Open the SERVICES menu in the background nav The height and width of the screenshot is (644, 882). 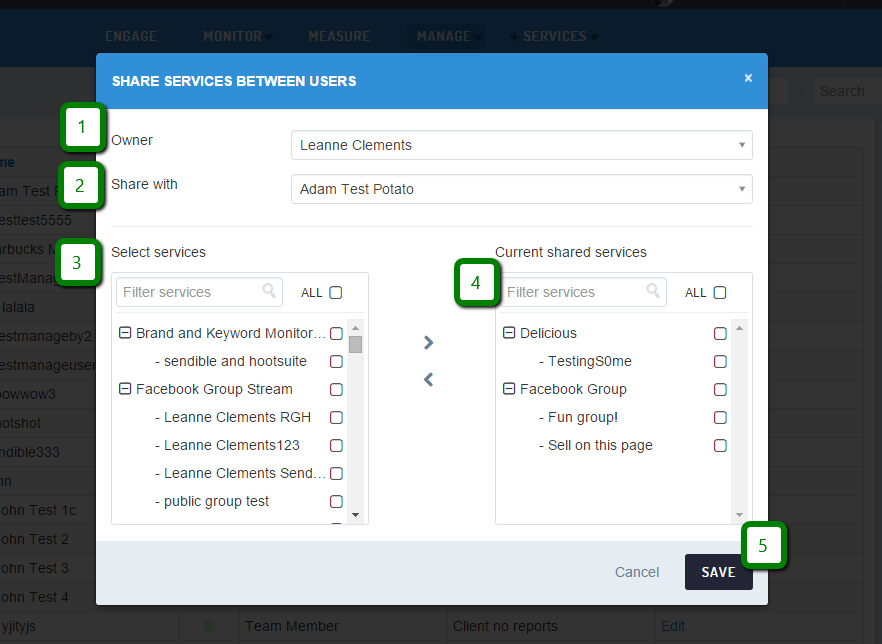tap(554, 37)
